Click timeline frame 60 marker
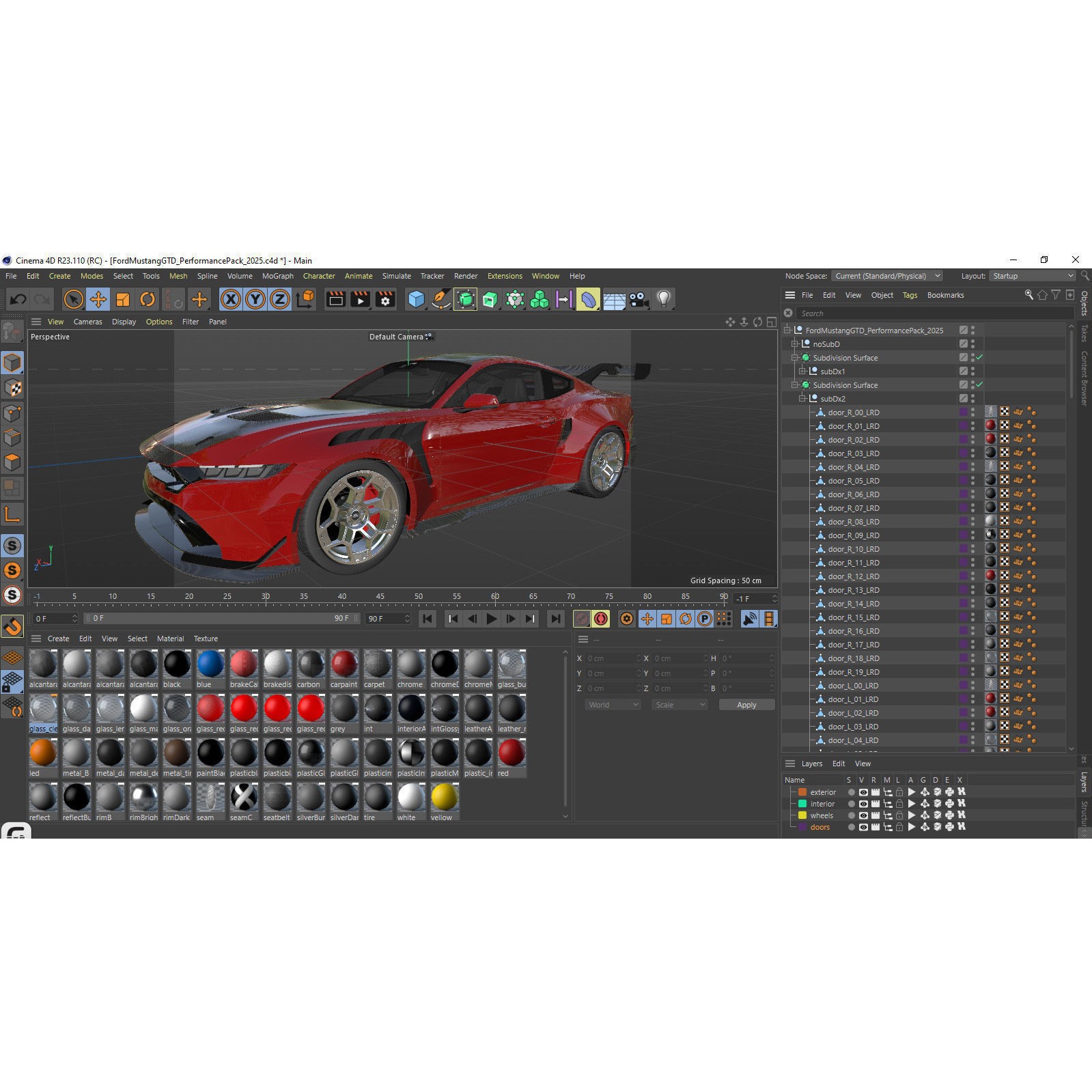This screenshot has width=1092, height=1092. point(494,598)
